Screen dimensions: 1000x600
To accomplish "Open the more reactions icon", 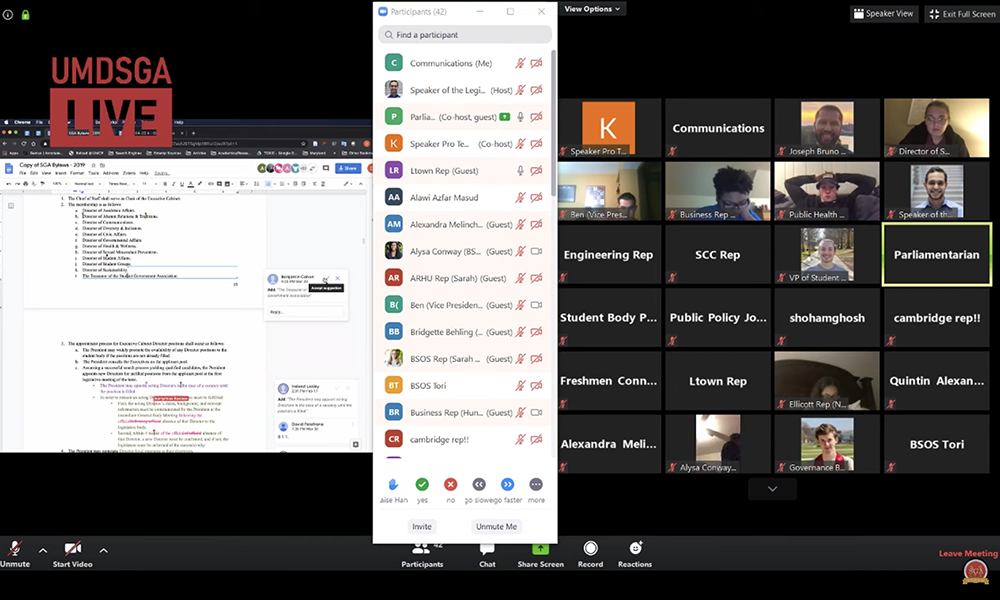I will click(537, 484).
